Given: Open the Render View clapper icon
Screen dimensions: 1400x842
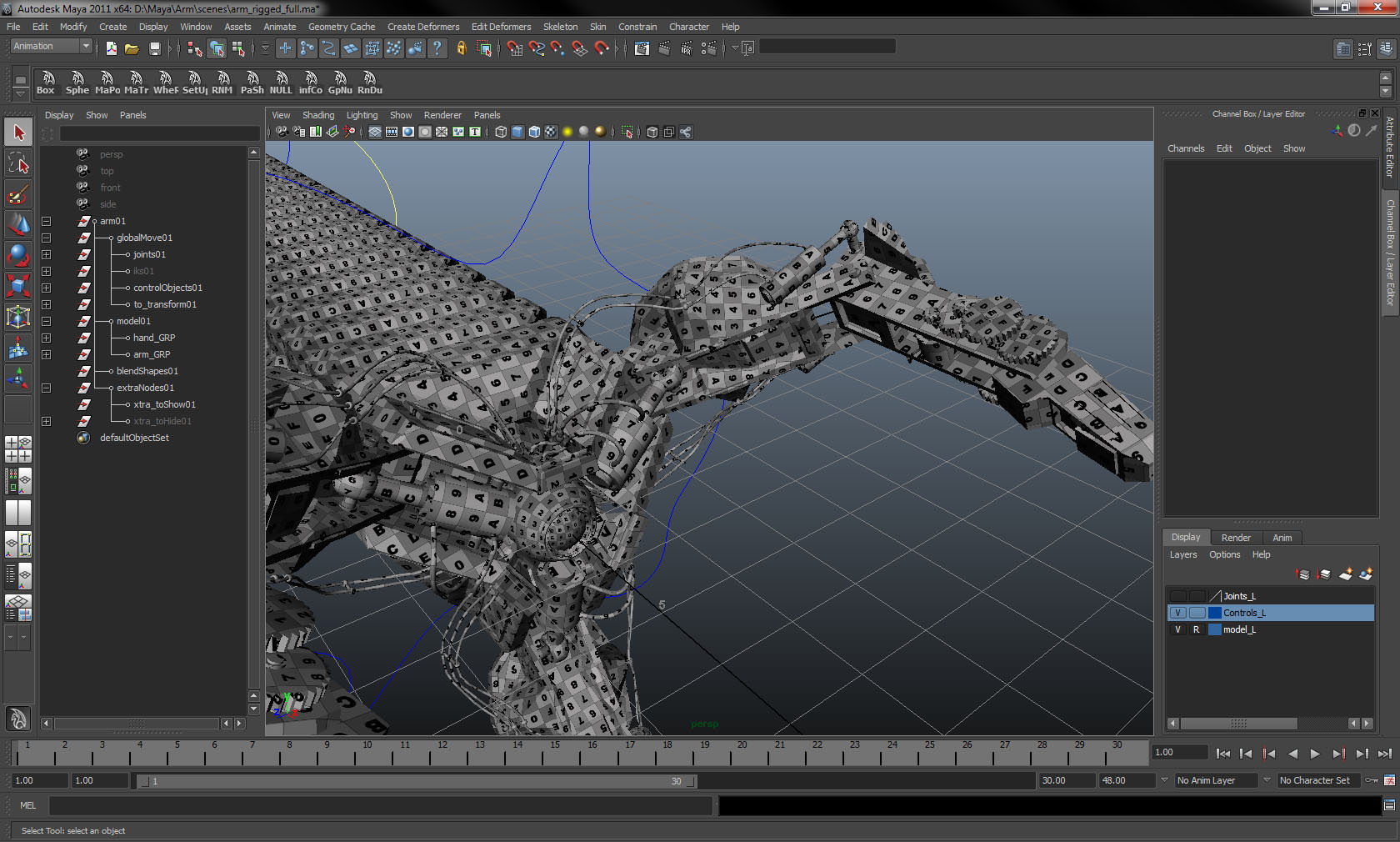Looking at the screenshot, I should tap(642, 48).
